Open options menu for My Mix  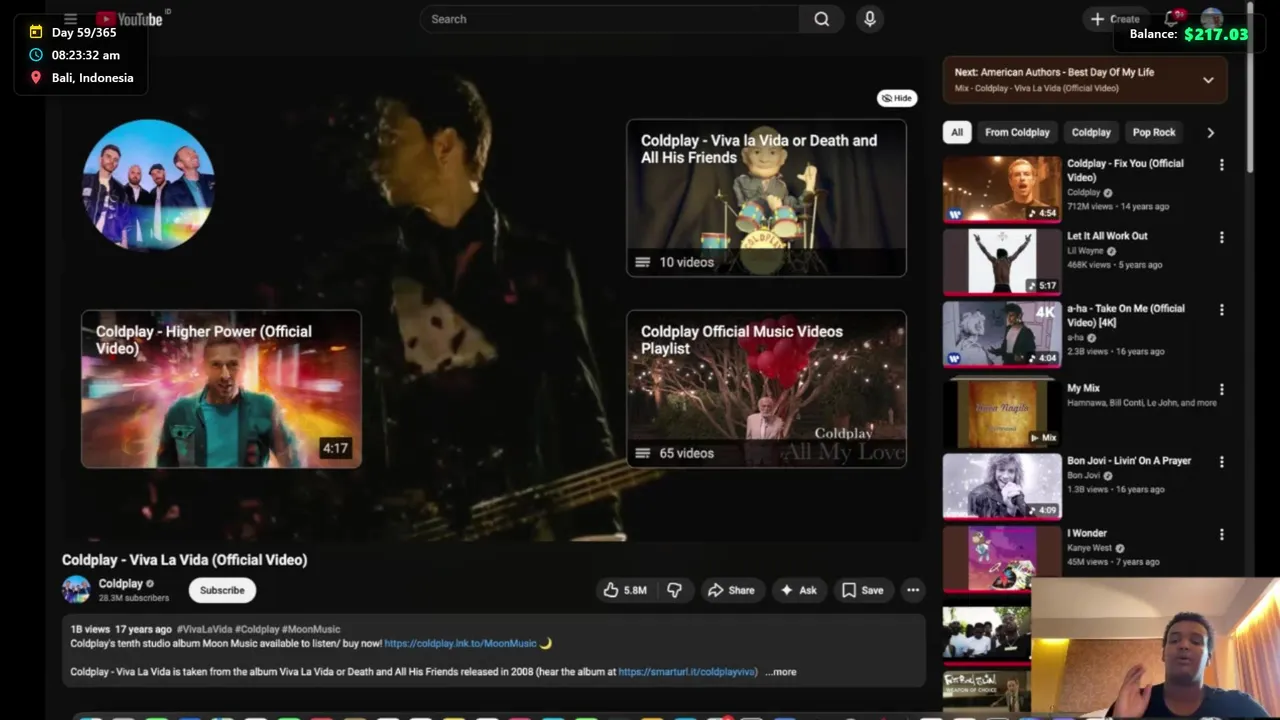point(1221,390)
